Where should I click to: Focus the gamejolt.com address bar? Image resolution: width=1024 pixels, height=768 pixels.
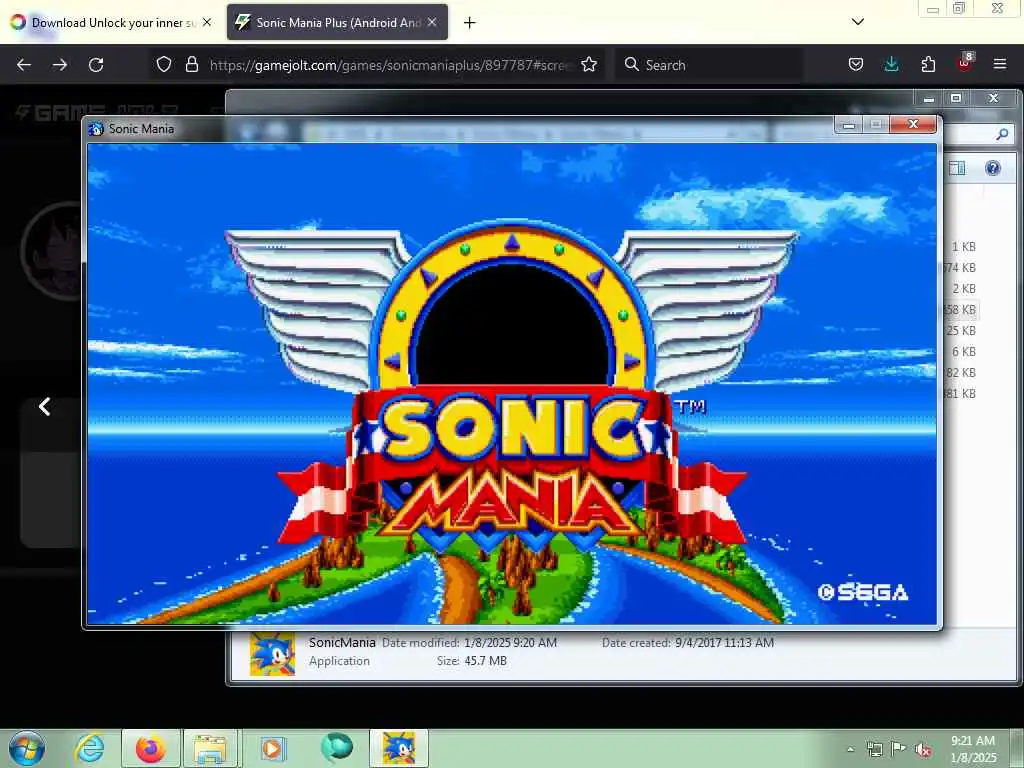391,65
